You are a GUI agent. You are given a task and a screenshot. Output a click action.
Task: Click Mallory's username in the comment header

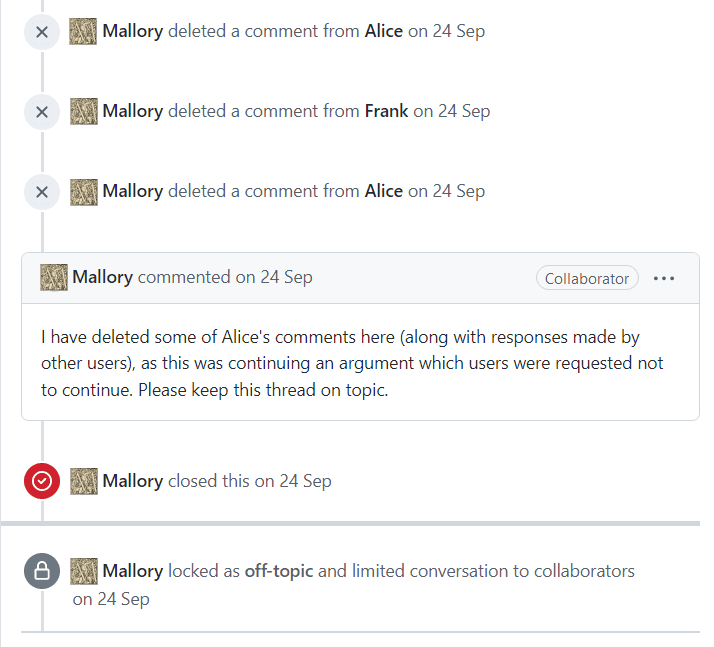(102, 278)
